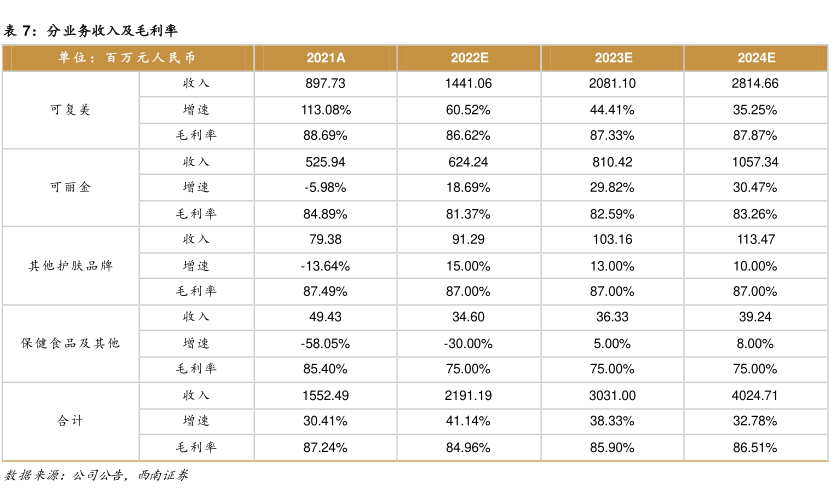Click the -58.05% growth rate cell

(x=325, y=343)
